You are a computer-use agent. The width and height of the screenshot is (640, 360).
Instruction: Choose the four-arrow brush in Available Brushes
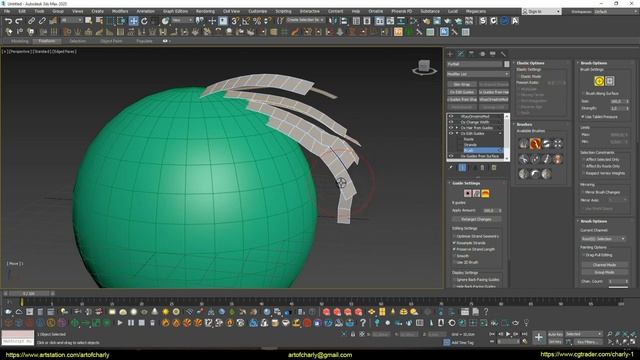558,143
